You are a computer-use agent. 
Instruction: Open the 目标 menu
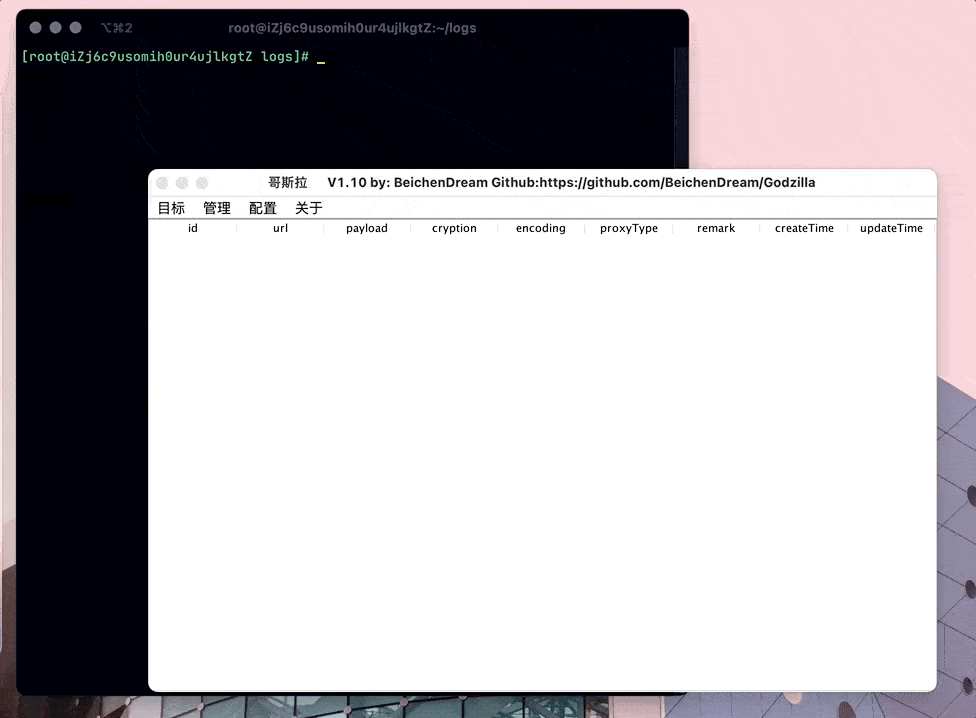171,208
